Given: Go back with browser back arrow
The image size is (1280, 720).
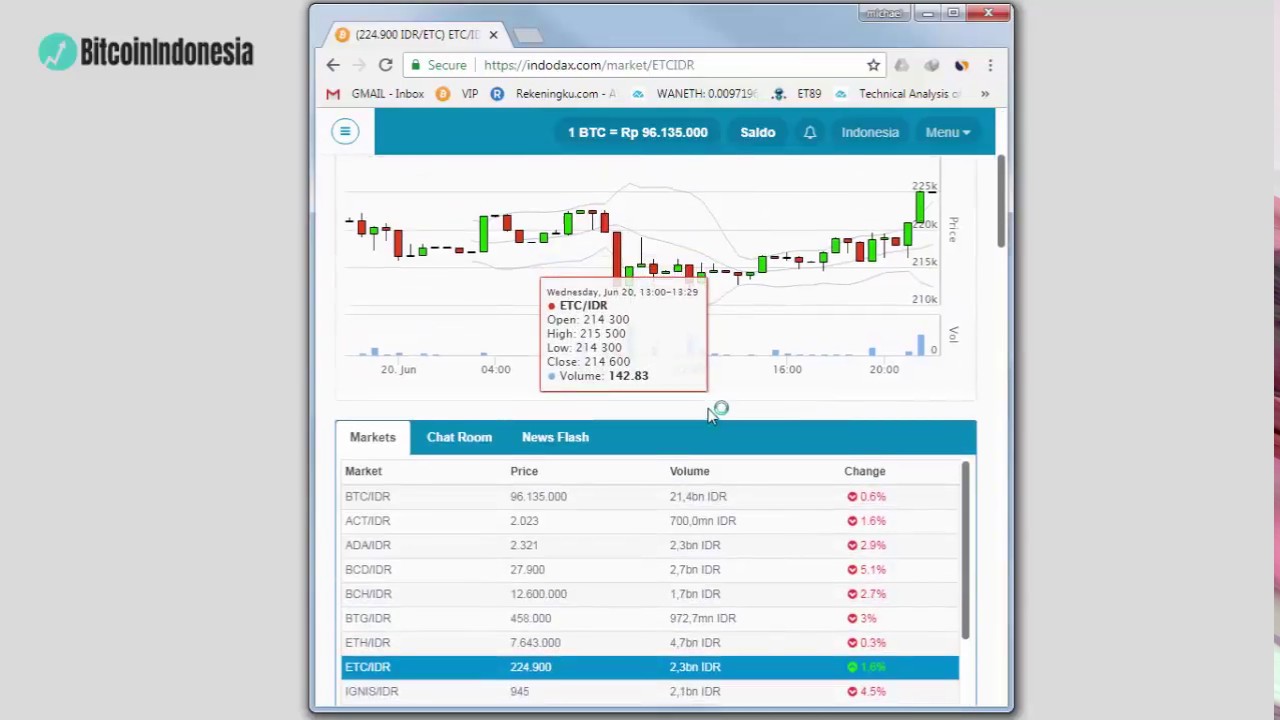Looking at the screenshot, I should [x=333, y=65].
